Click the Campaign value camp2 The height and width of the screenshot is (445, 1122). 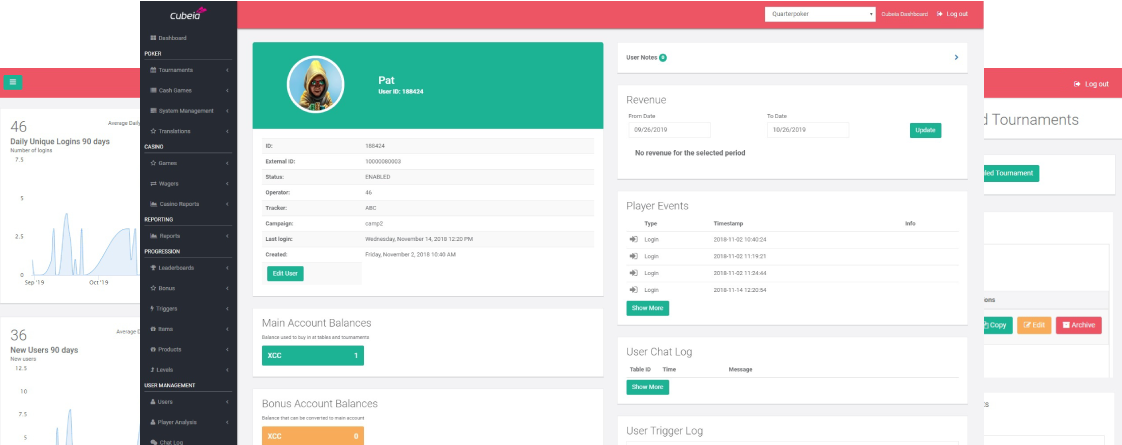coord(376,223)
